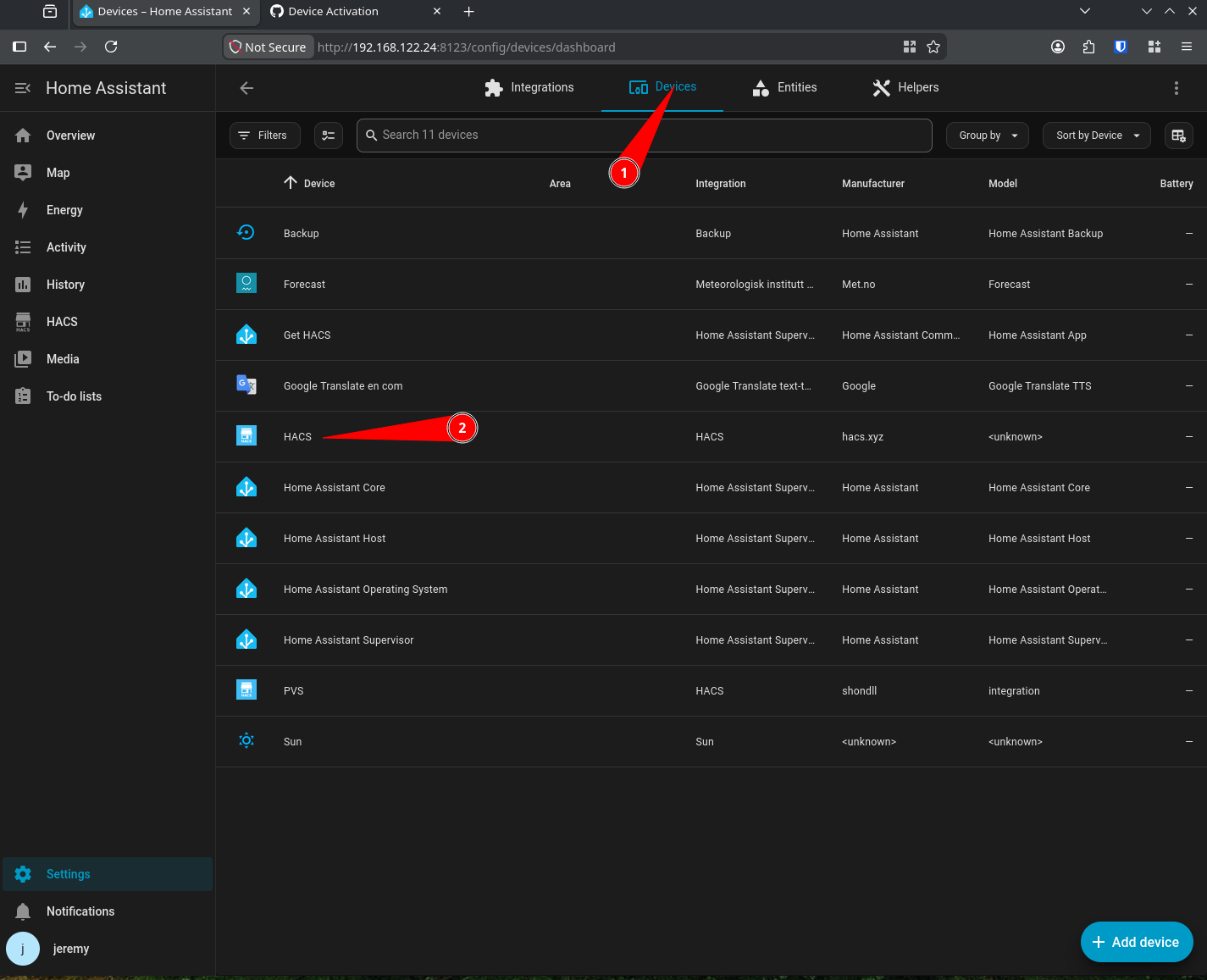This screenshot has width=1207, height=980.
Task: Click the Home Assistant Operating System icon
Action: pyautogui.click(x=246, y=589)
